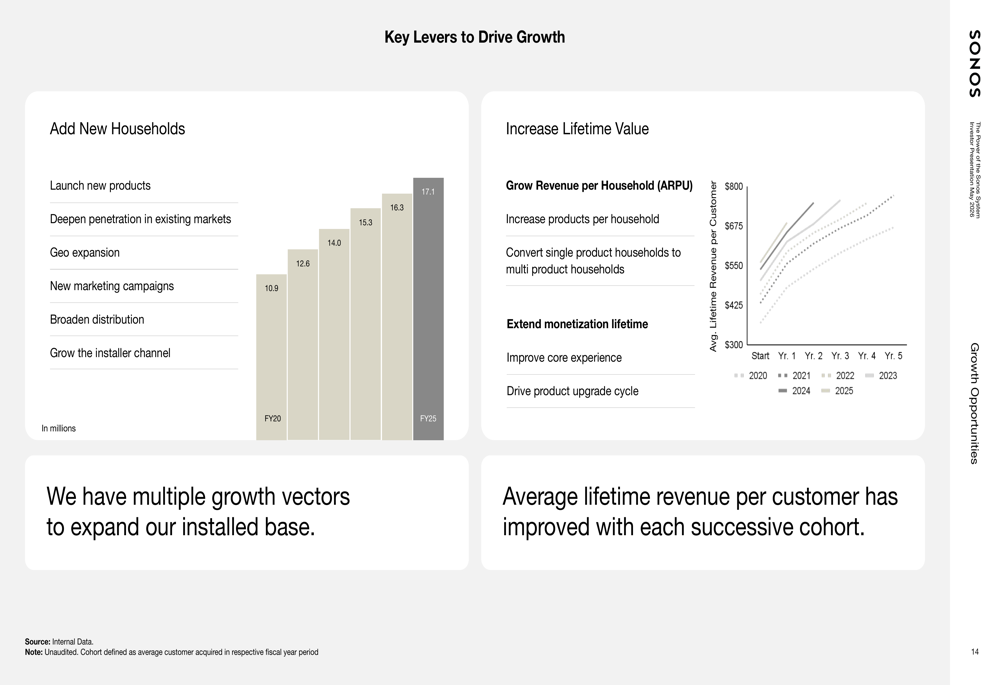Viewport: 1000px width, 685px height.
Task: Click the $800 axis label
Action: click(733, 186)
